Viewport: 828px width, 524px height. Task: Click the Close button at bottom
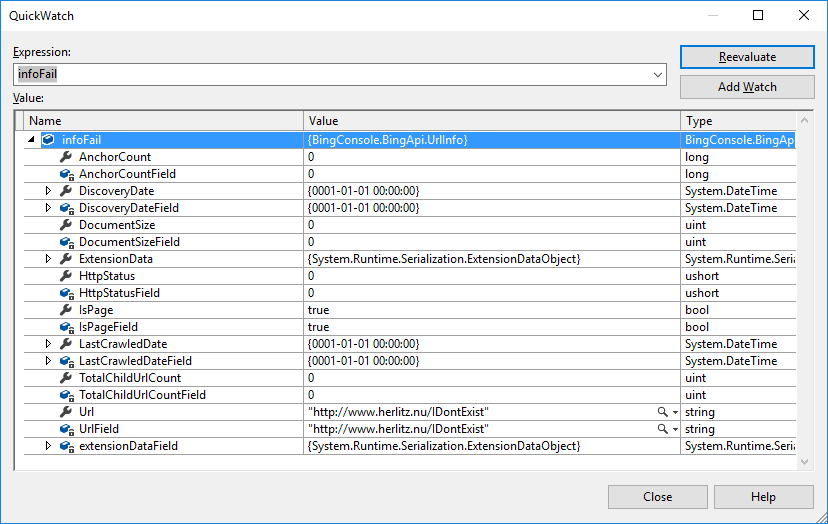click(x=657, y=497)
